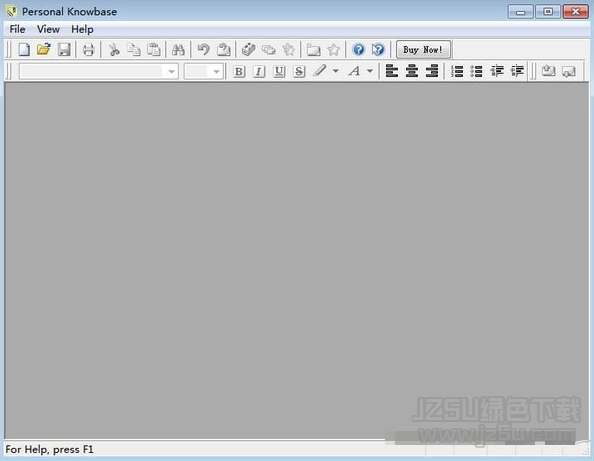Open the View menu
Viewport: 594px width, 461px height.
[x=48, y=29]
